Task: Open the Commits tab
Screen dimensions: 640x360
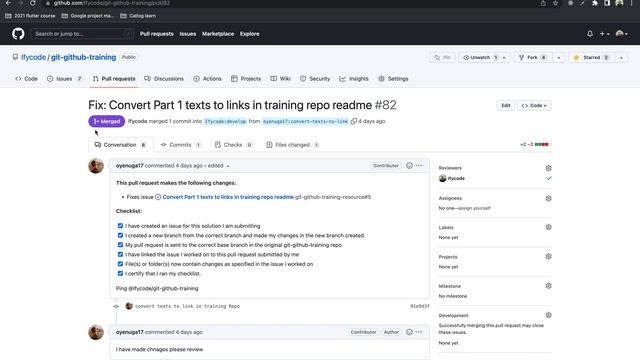Action: click(x=181, y=145)
